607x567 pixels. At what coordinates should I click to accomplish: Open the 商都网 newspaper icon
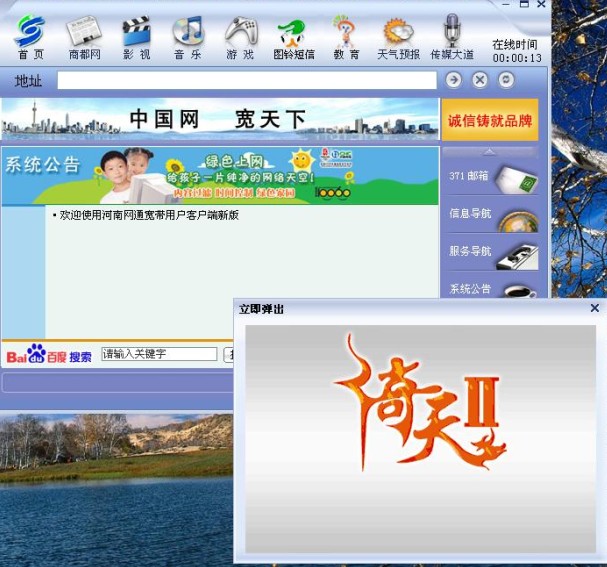(x=84, y=38)
